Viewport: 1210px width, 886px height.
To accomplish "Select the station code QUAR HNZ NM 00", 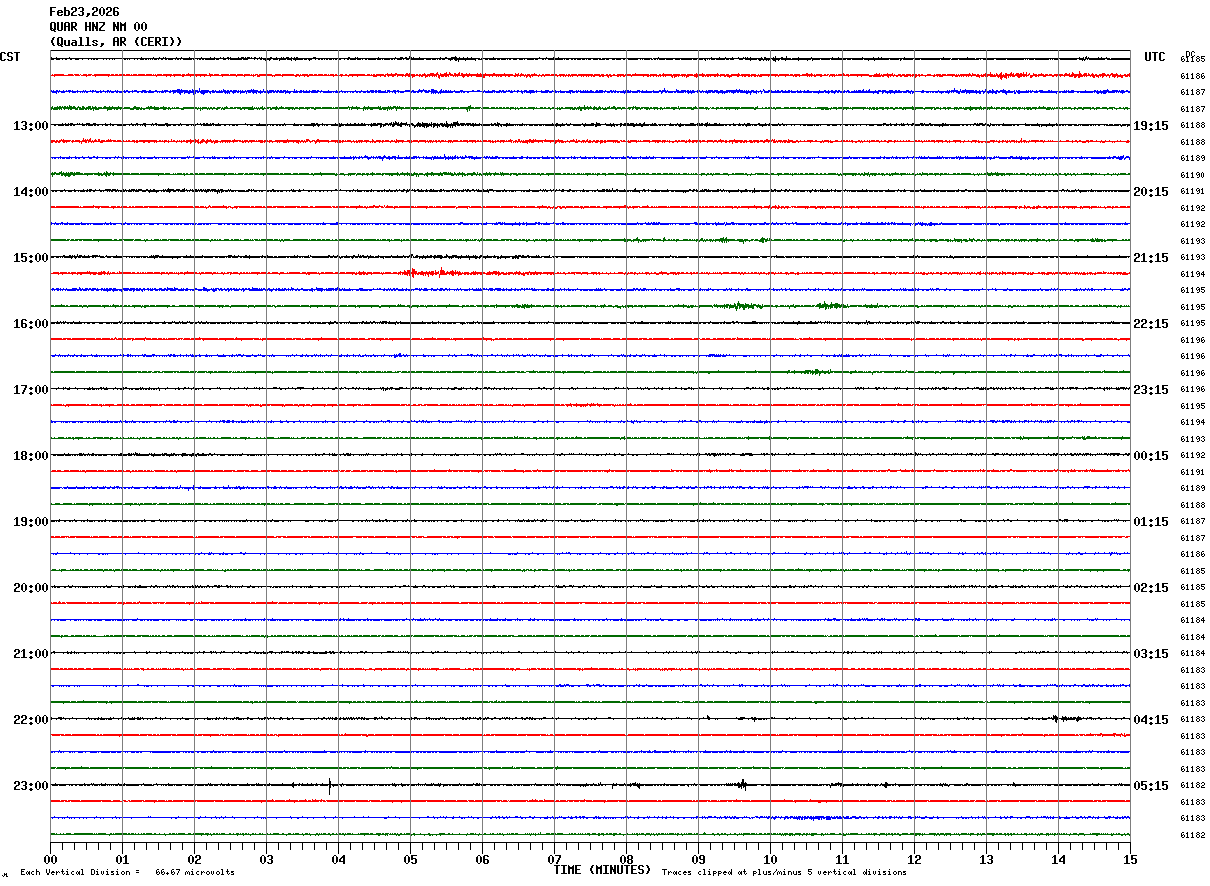I will tap(98, 27).
